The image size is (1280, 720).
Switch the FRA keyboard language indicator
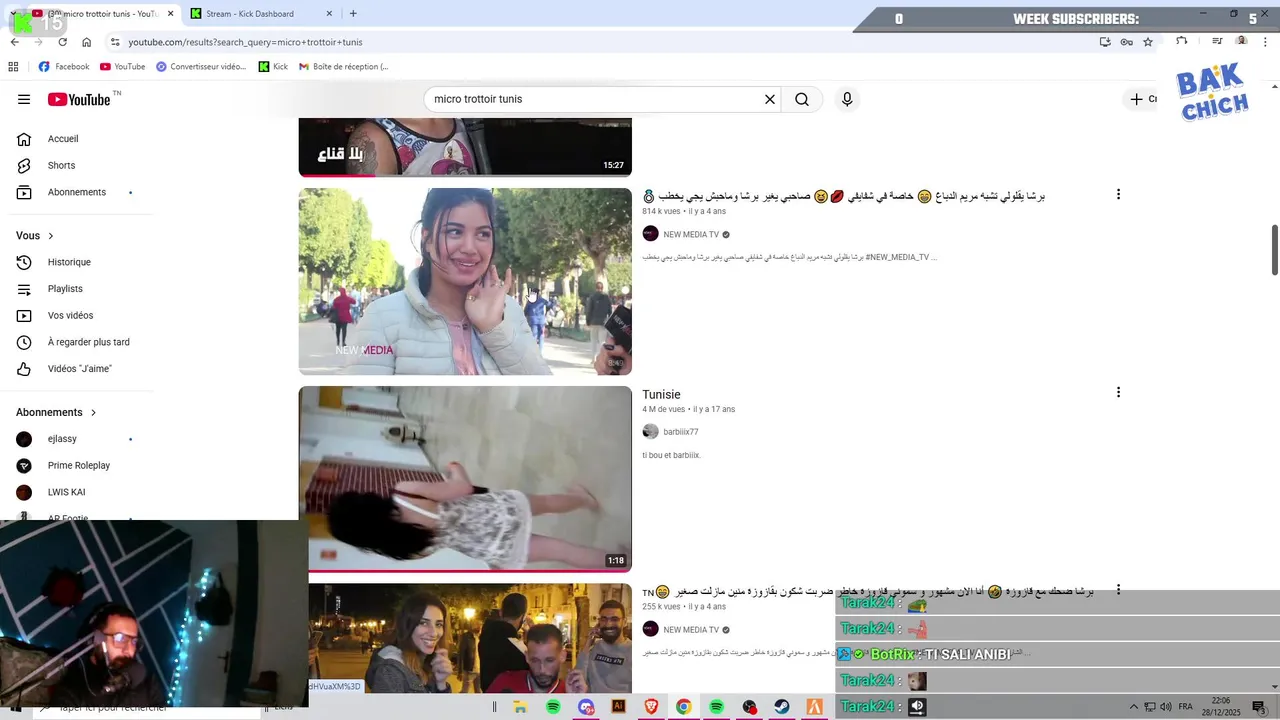[x=1186, y=707]
